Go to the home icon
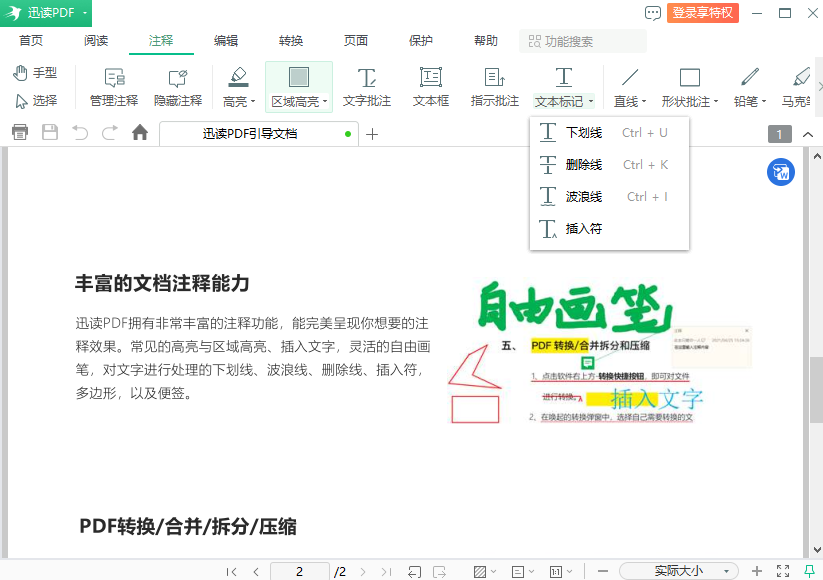This screenshot has height=580, width=823. 140,132
